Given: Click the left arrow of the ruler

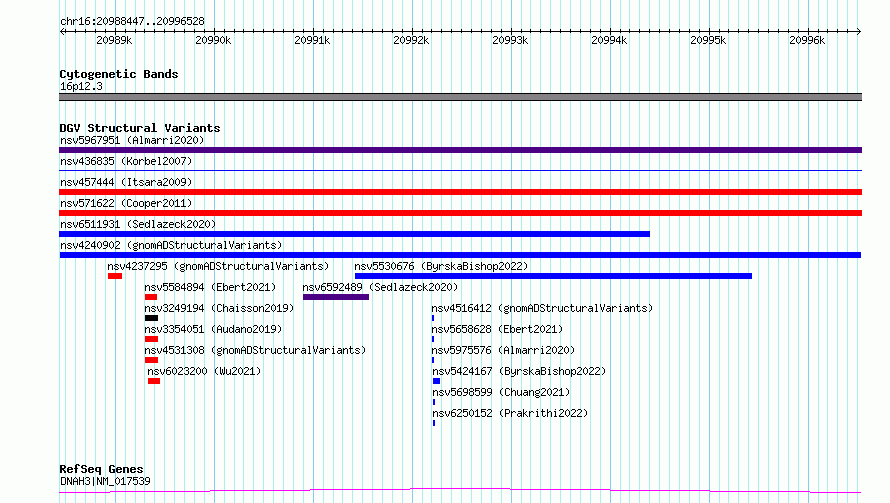Looking at the screenshot, I should pyautogui.click(x=62, y=31).
